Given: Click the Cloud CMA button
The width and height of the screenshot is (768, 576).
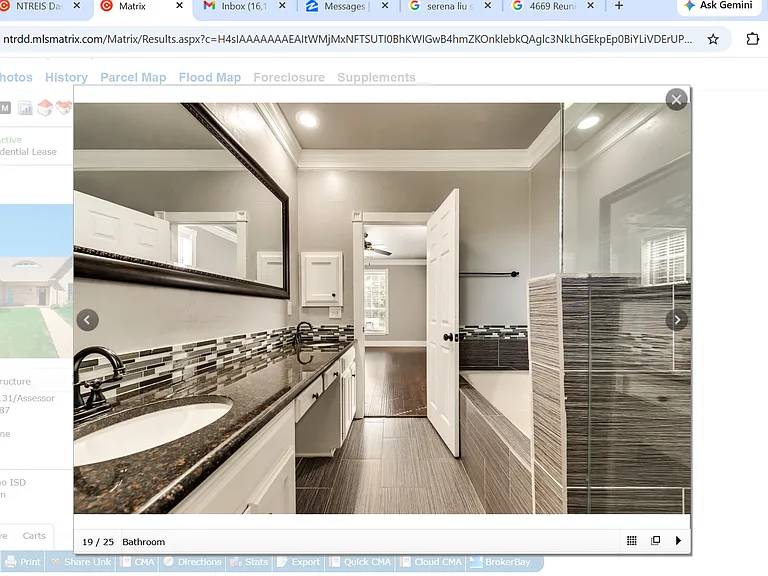Looking at the screenshot, I should 431,562.
